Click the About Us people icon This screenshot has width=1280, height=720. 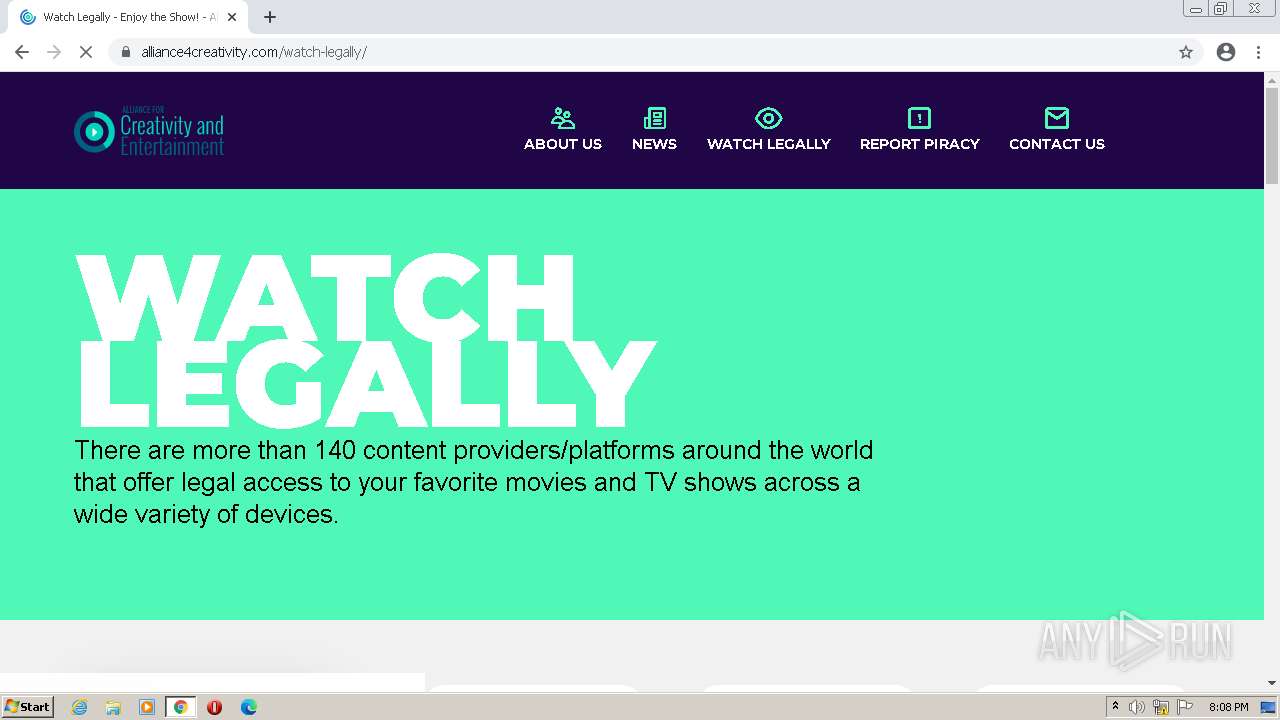[x=563, y=118]
